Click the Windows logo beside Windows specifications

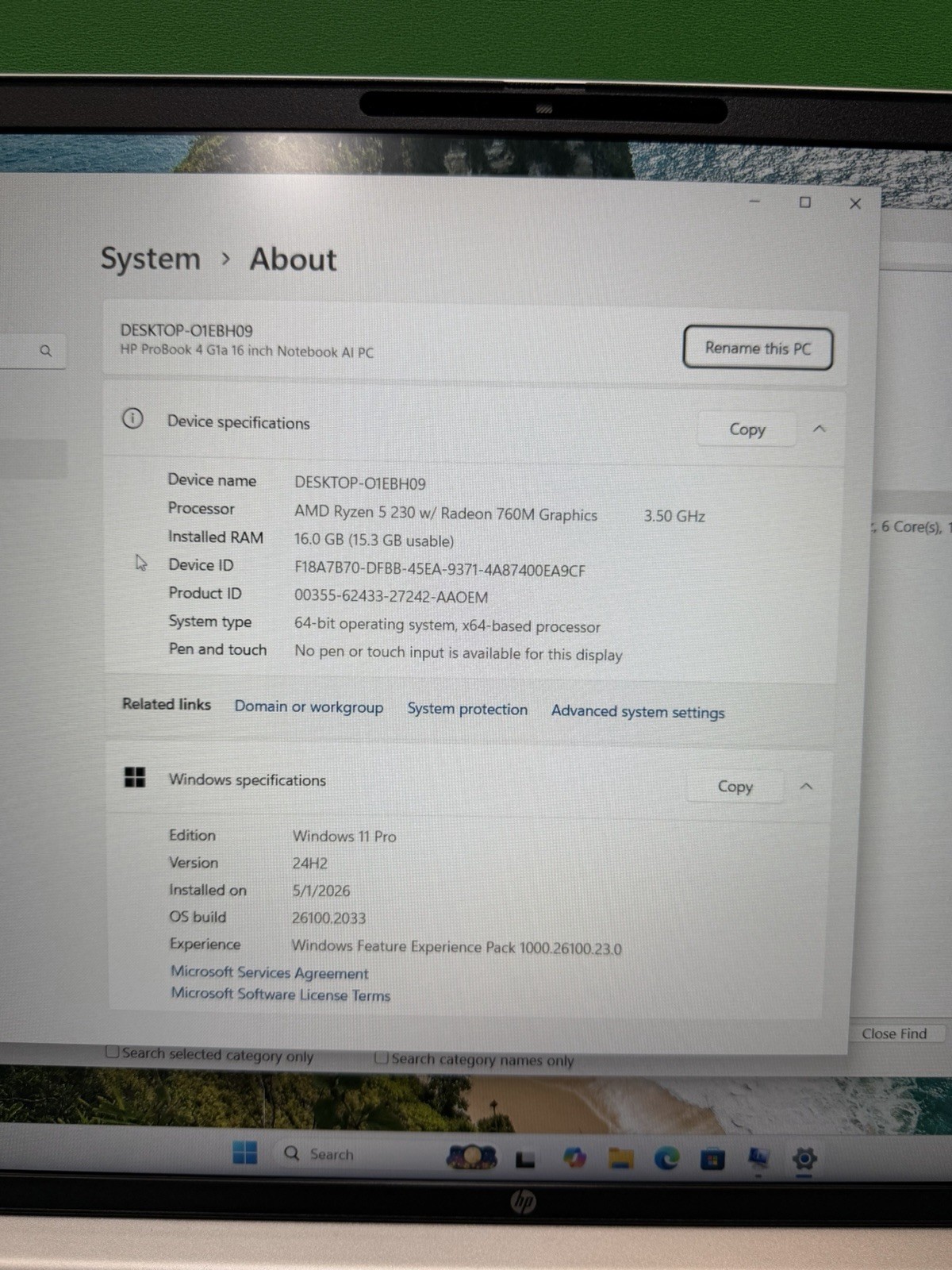click(135, 777)
